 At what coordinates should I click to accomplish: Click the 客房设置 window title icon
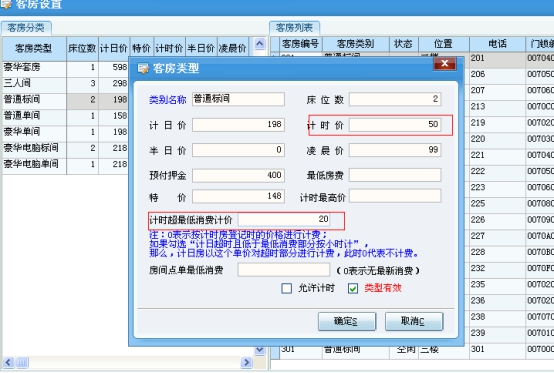click(6, 4)
